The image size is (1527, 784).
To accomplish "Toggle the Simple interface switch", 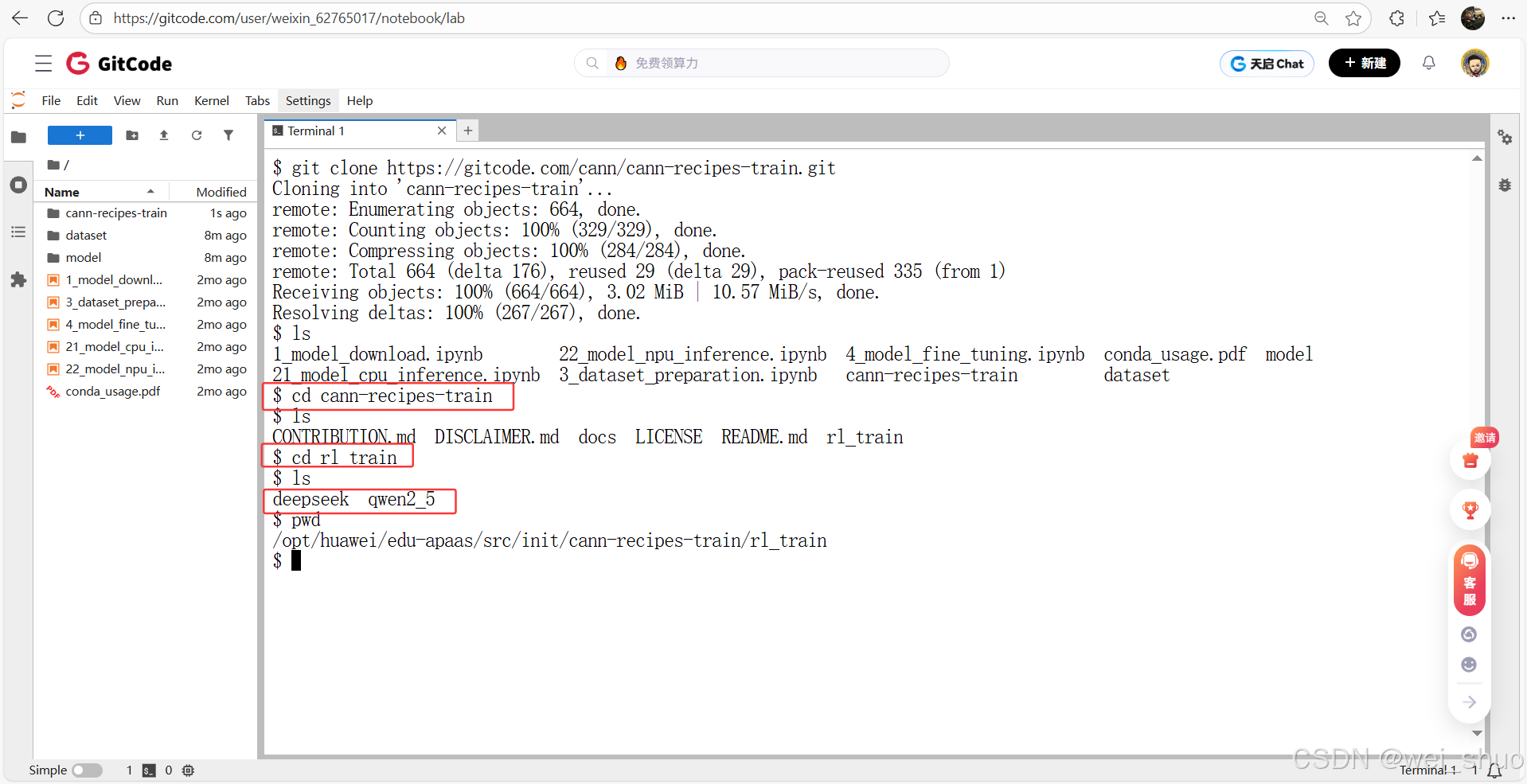I will coord(88,770).
